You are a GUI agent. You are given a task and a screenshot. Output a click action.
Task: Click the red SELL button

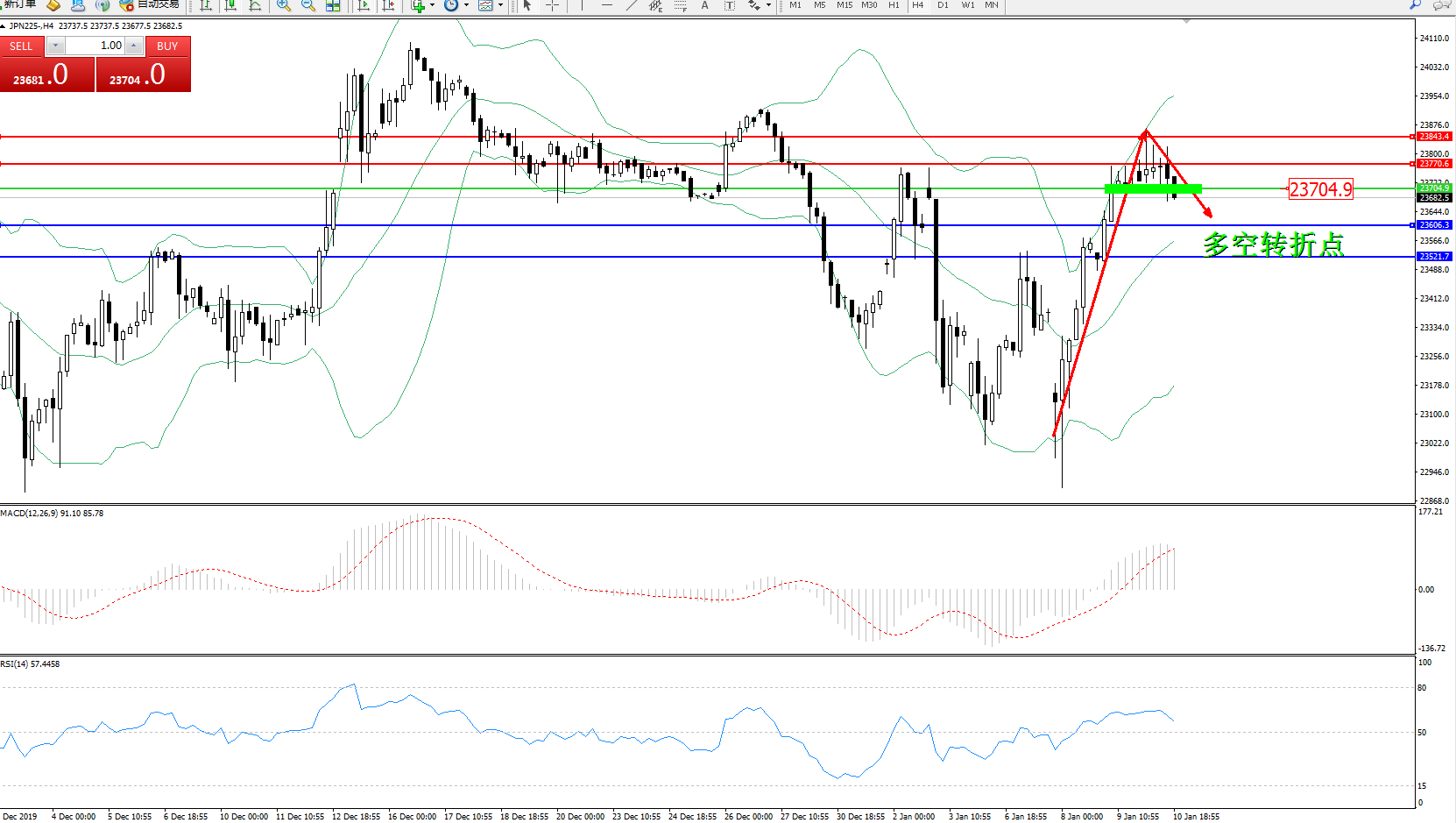[x=22, y=46]
